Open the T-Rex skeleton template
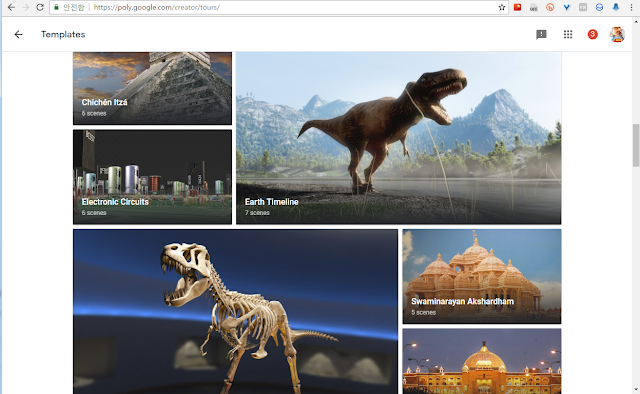Screen dimensions: 640x394 point(236,312)
